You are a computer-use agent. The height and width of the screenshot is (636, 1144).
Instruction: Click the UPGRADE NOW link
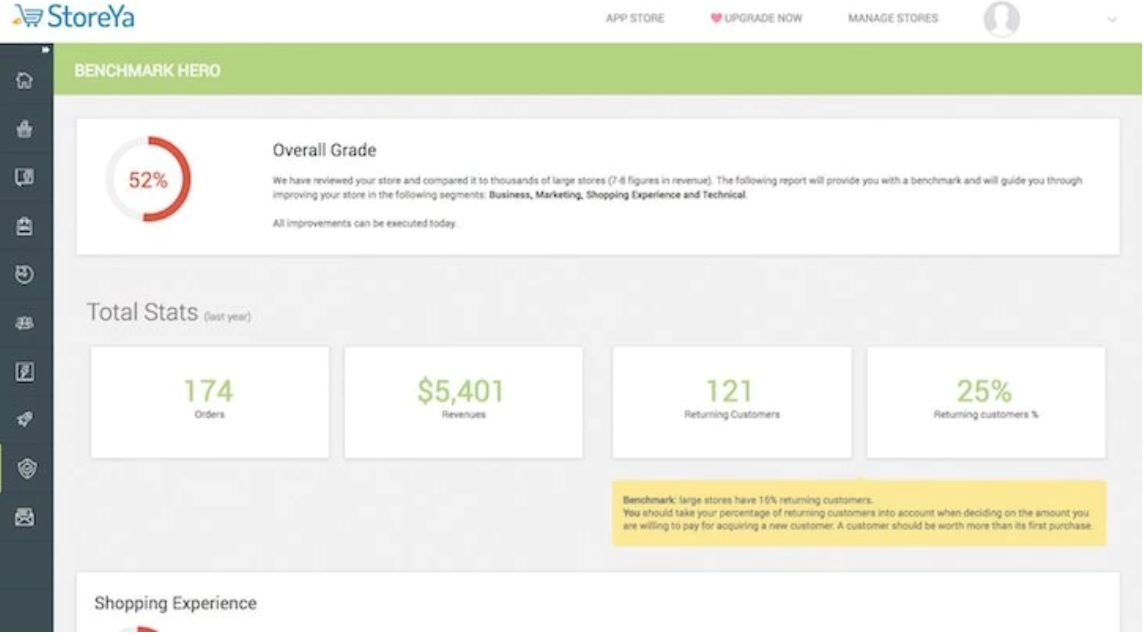756,19
